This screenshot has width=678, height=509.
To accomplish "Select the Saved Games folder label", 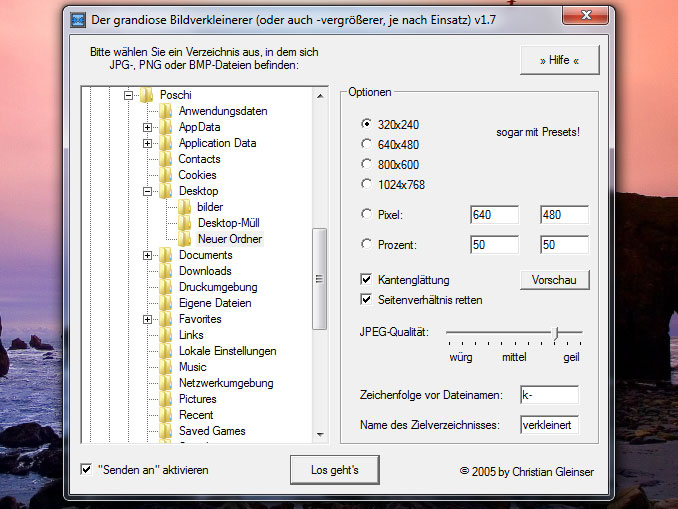I will pyautogui.click(x=212, y=431).
